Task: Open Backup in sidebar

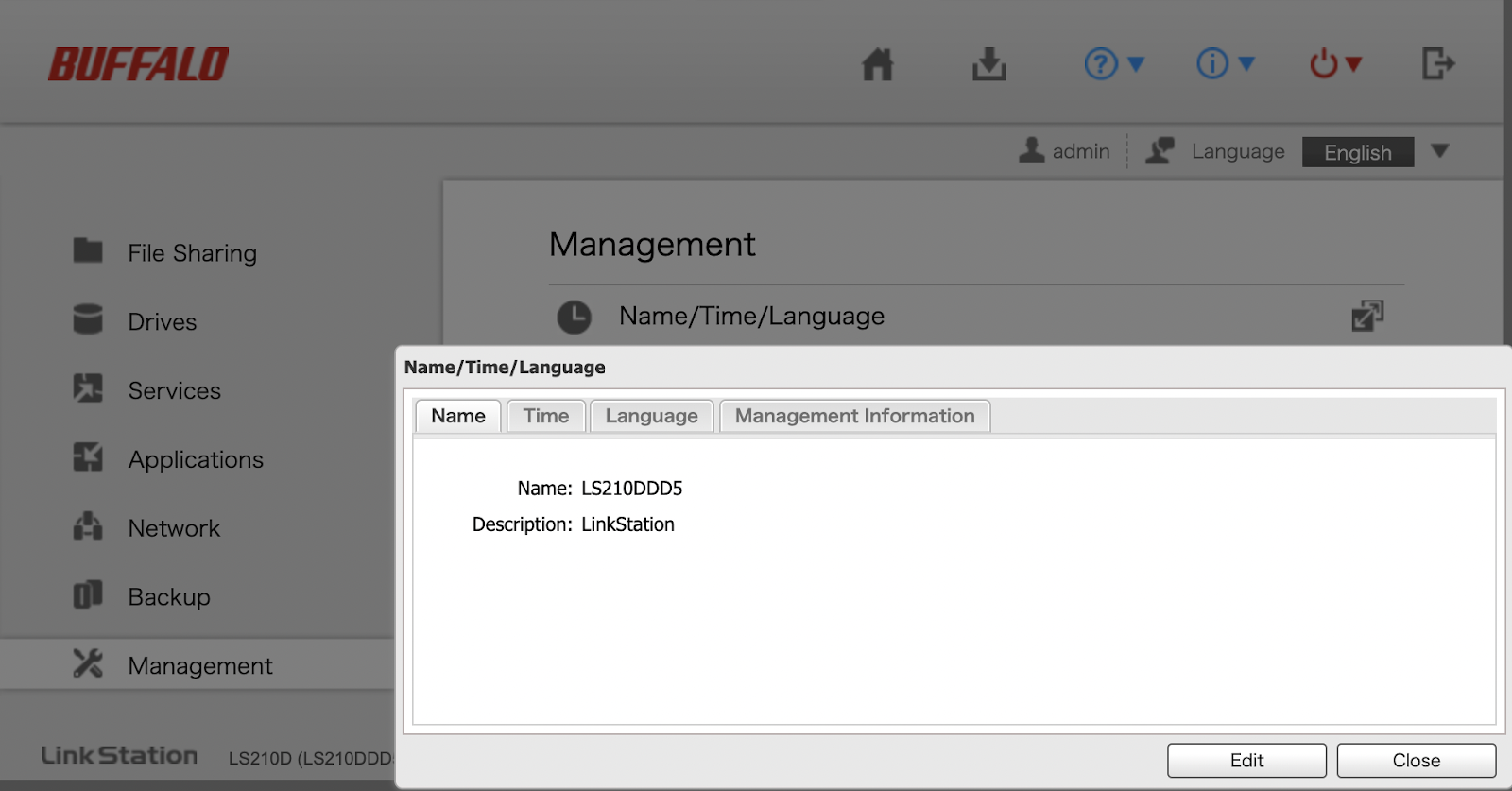Action: 169,597
